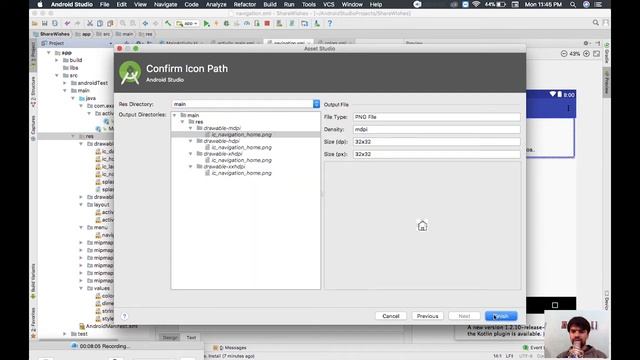Select AndroidManifest.xml in Project tree
Image resolution: width=640 pixels, height=360 pixels.
point(108,326)
